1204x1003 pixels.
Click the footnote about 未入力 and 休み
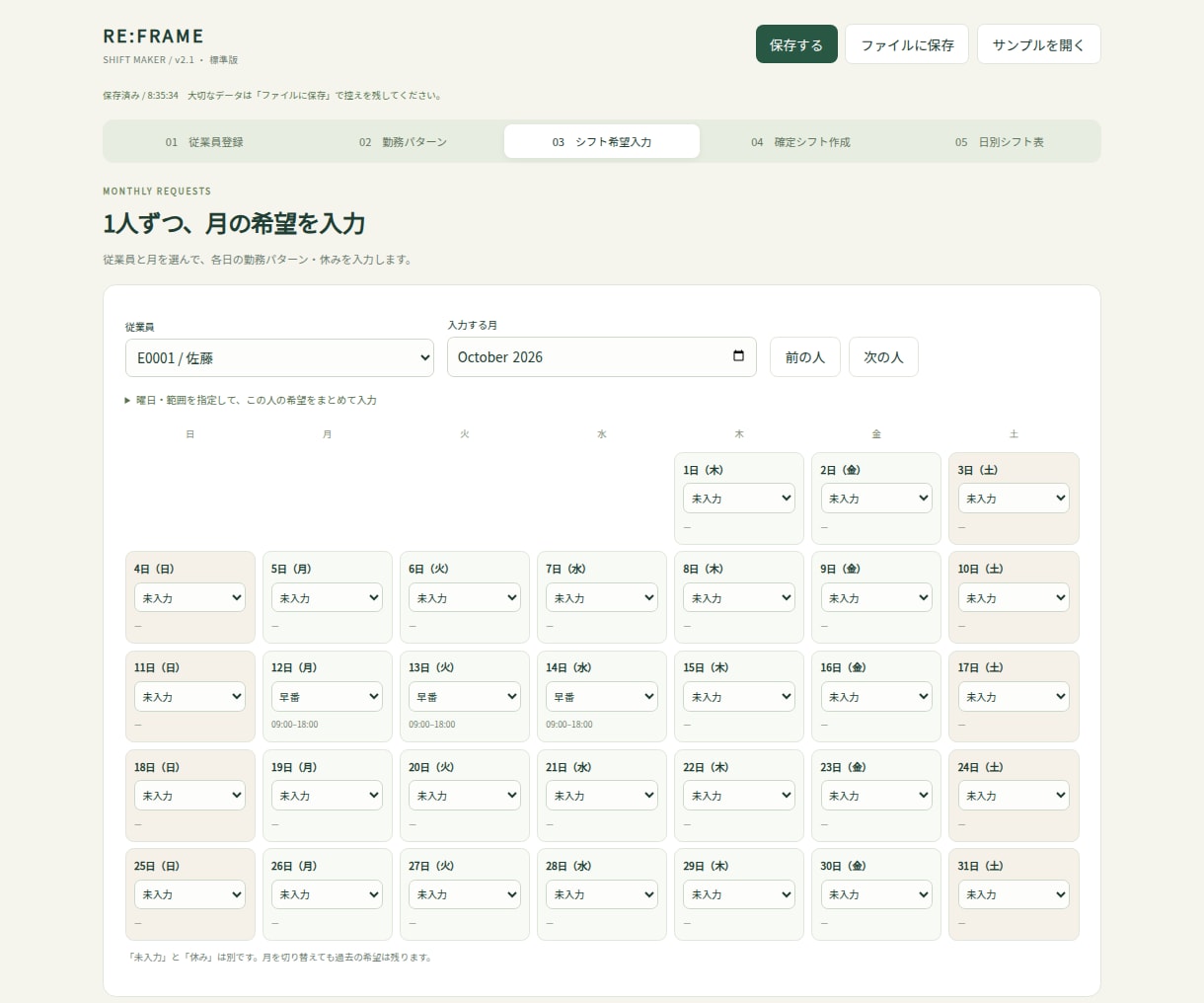point(279,958)
